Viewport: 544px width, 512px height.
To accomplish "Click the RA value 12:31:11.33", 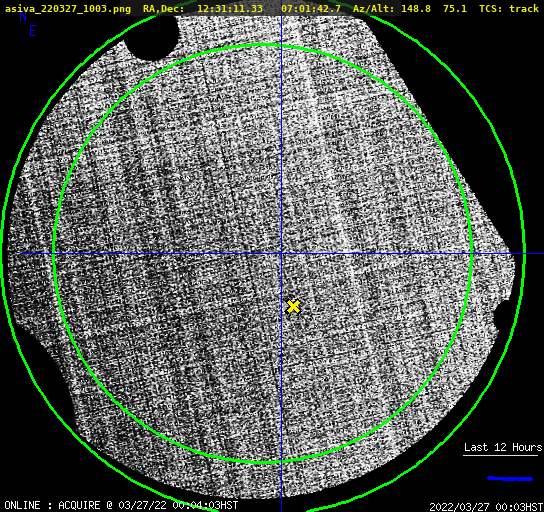I will (230, 8).
